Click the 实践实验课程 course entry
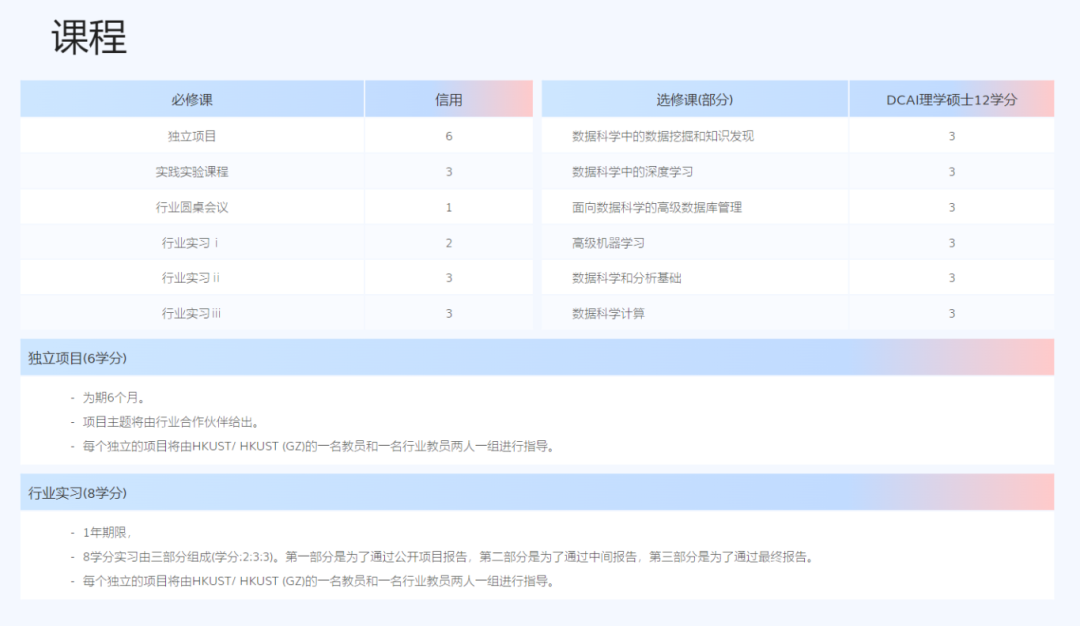1080x626 pixels. click(x=190, y=171)
